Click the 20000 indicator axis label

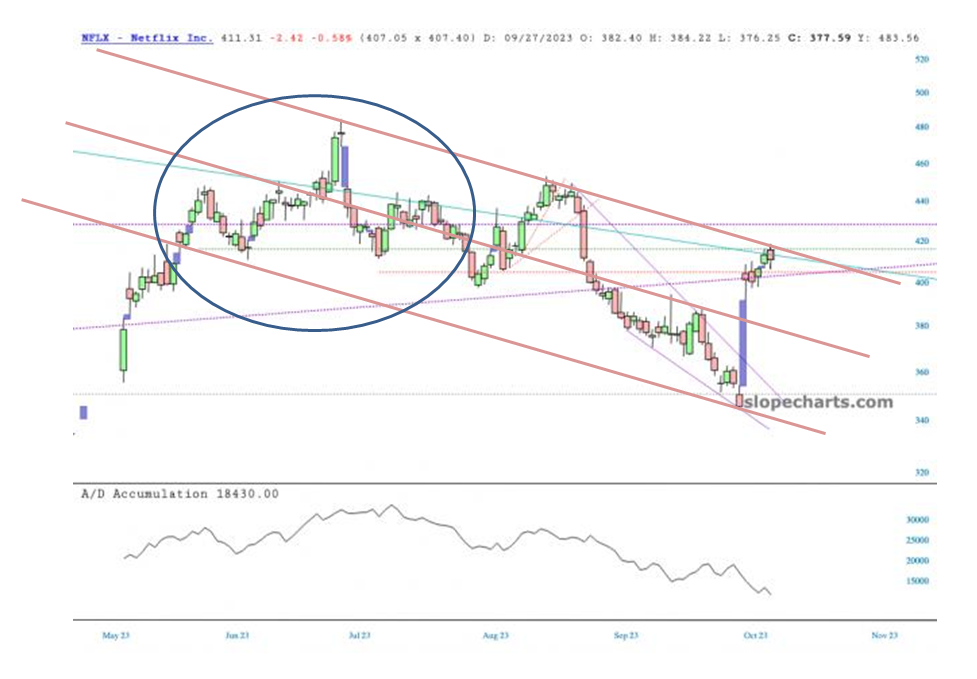click(x=917, y=561)
